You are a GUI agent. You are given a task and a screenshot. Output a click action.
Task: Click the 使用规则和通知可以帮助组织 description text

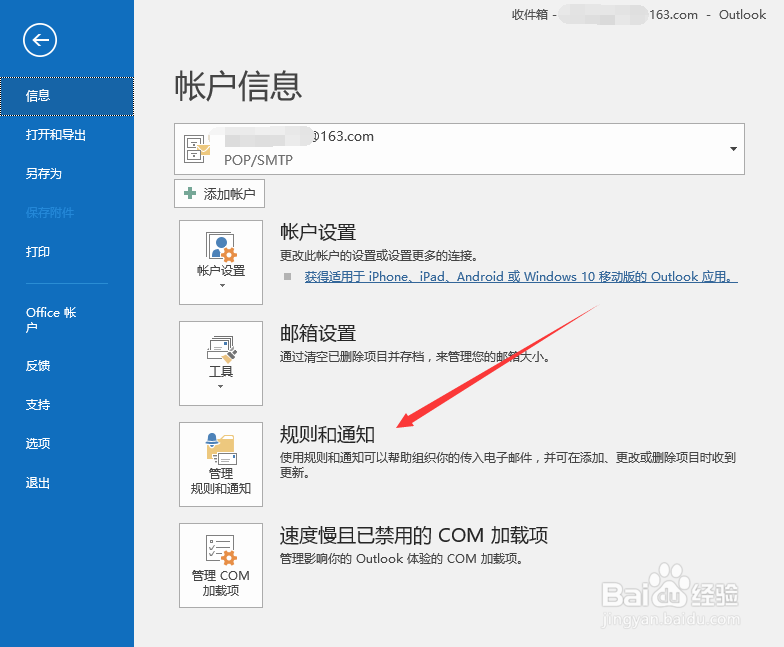pos(508,465)
